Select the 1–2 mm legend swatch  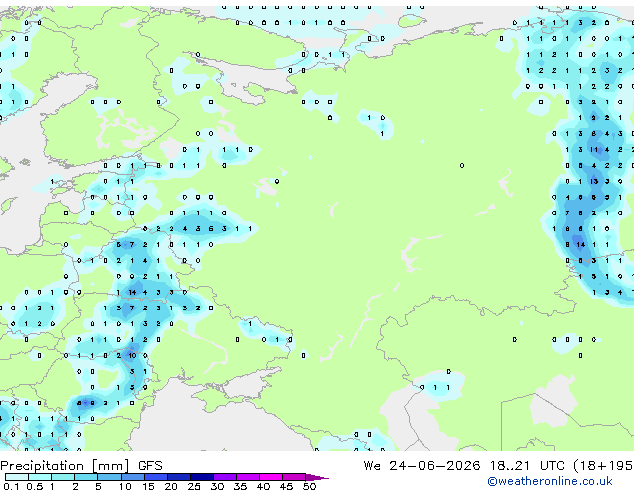63,477
